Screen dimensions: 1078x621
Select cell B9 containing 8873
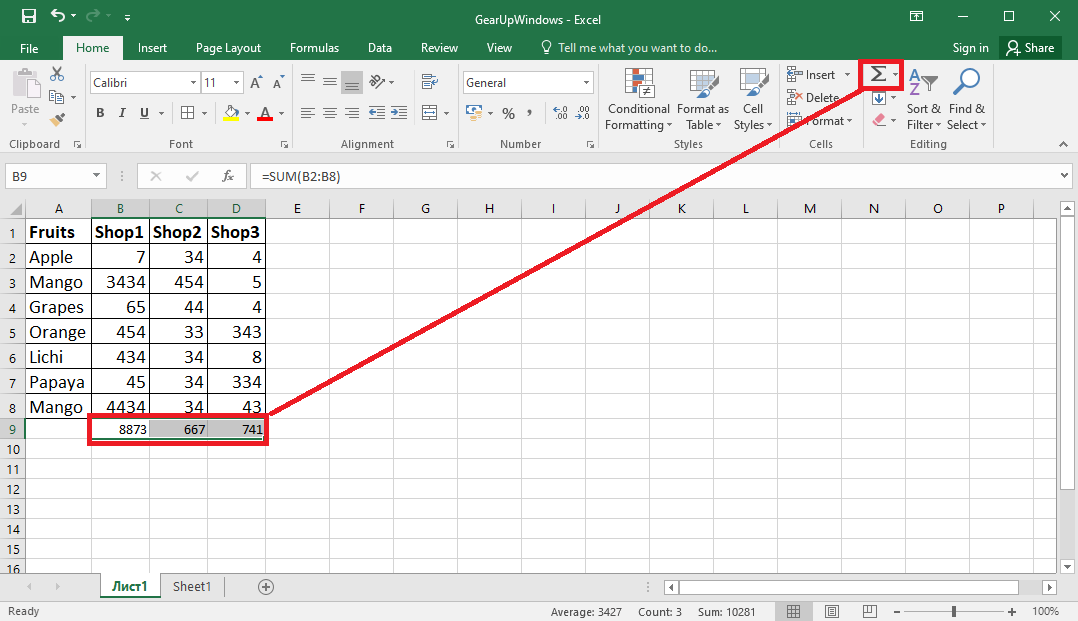pos(119,430)
